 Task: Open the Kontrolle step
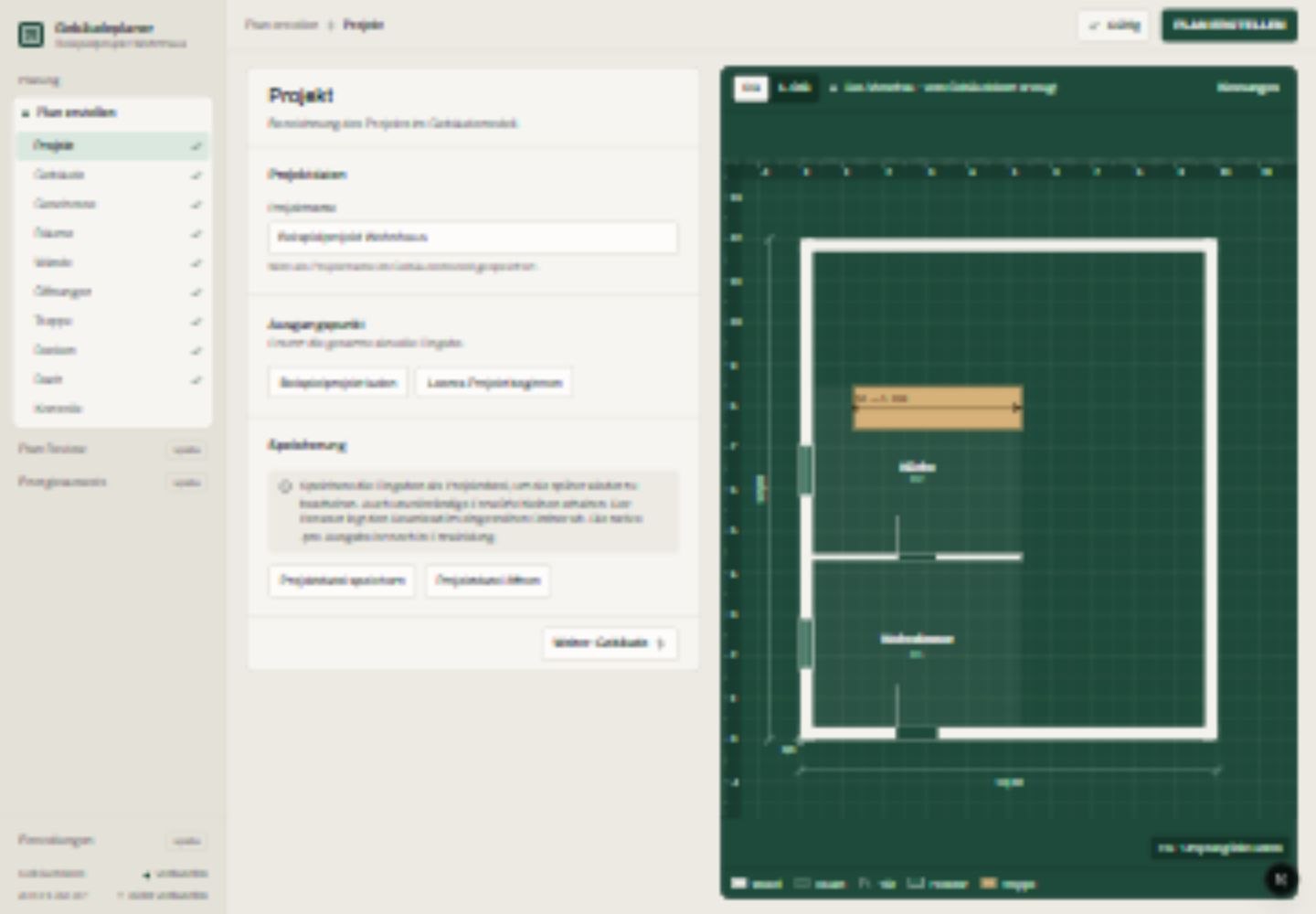coord(113,409)
